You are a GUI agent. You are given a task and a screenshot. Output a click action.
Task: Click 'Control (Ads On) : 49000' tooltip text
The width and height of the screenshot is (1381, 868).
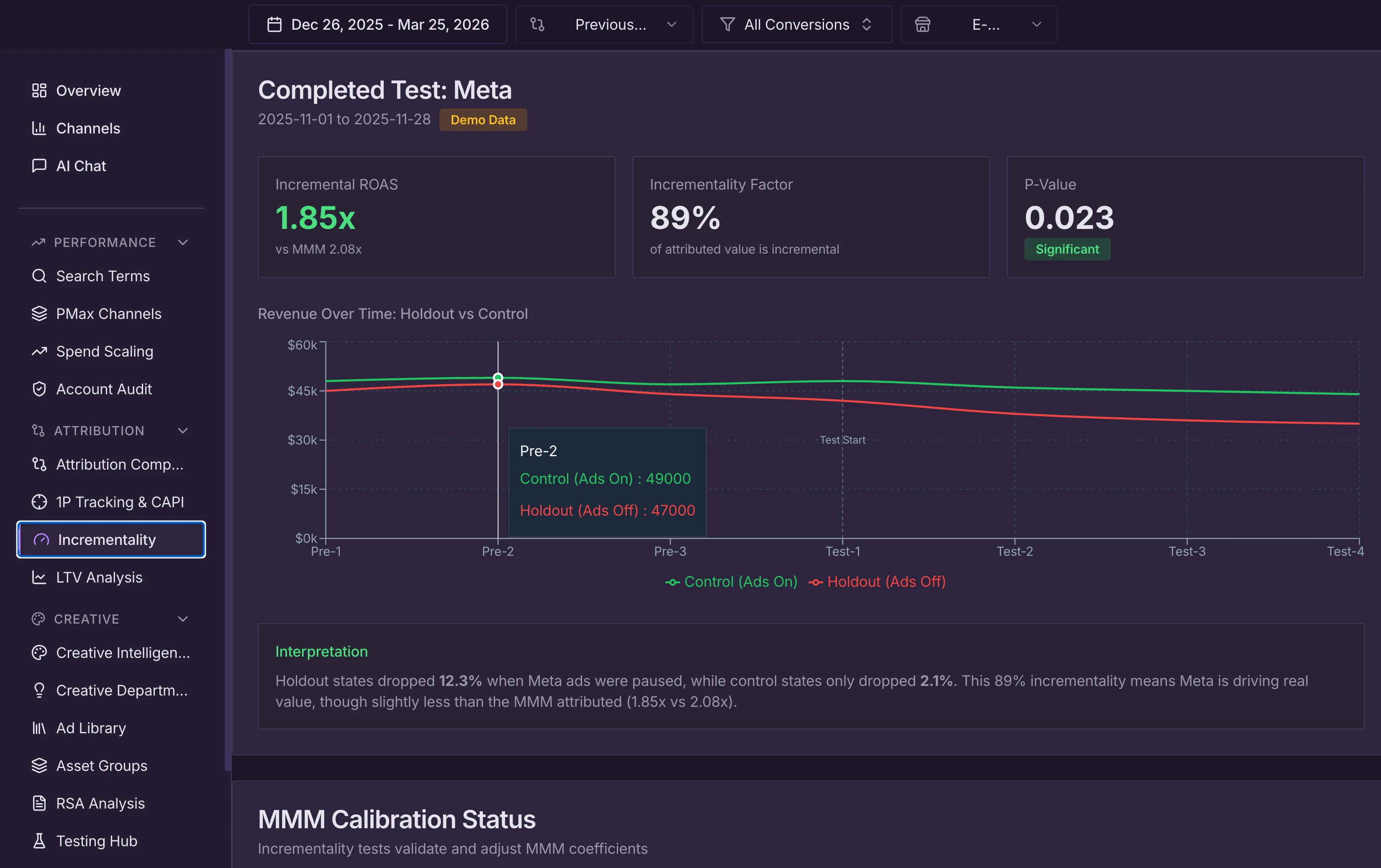tap(605, 478)
